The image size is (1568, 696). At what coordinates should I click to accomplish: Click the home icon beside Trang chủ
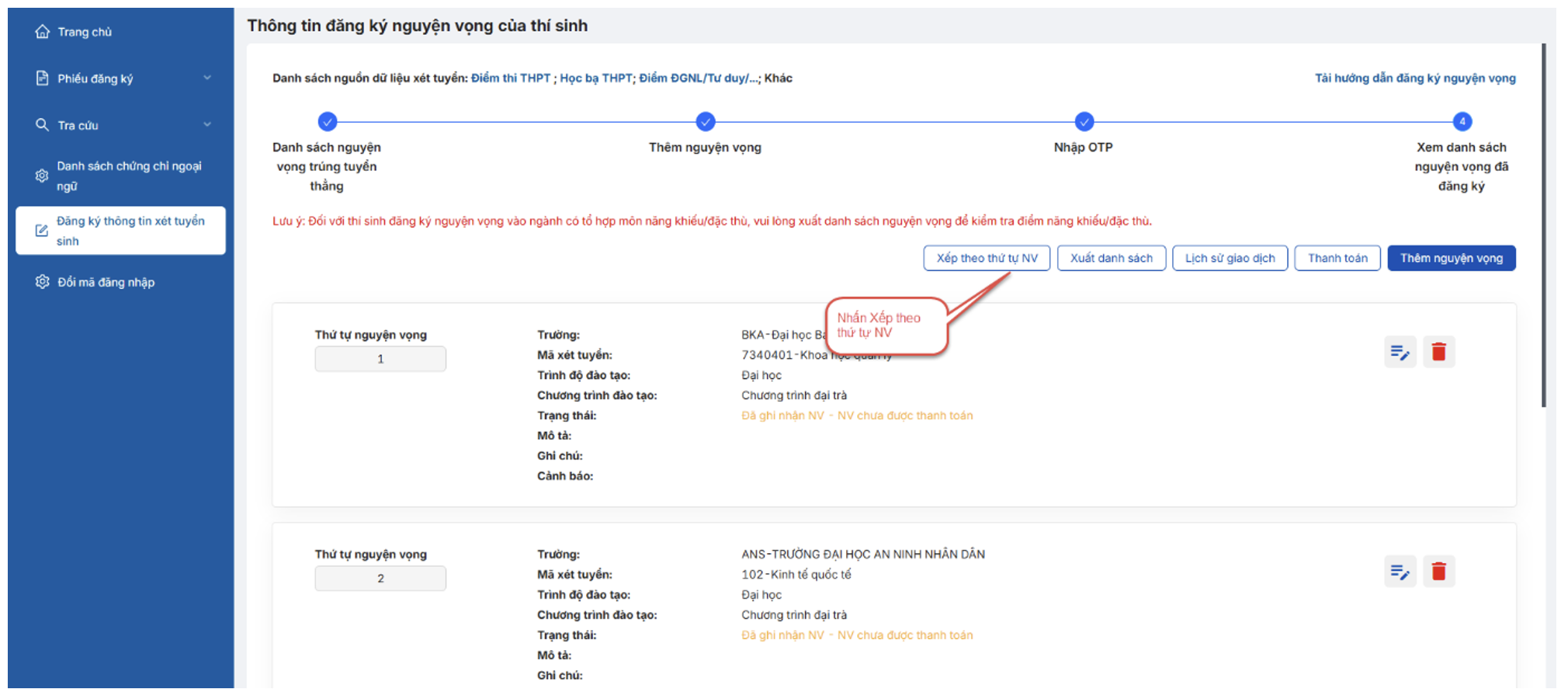[43, 32]
